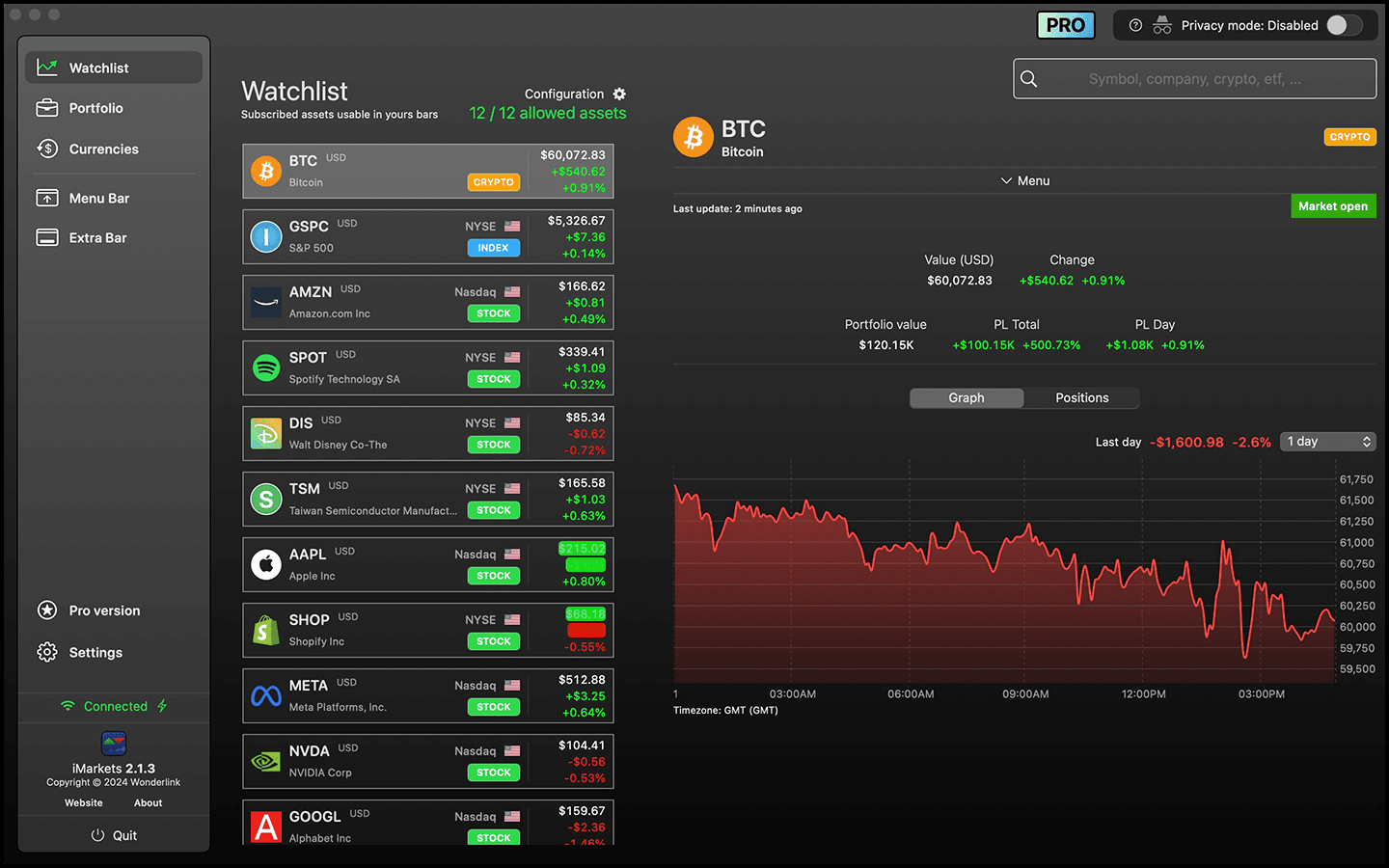
Task: Select the Graph segment
Action: tap(966, 397)
